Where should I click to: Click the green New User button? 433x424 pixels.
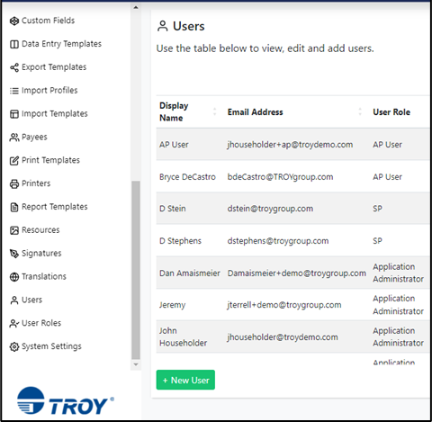[185, 380]
